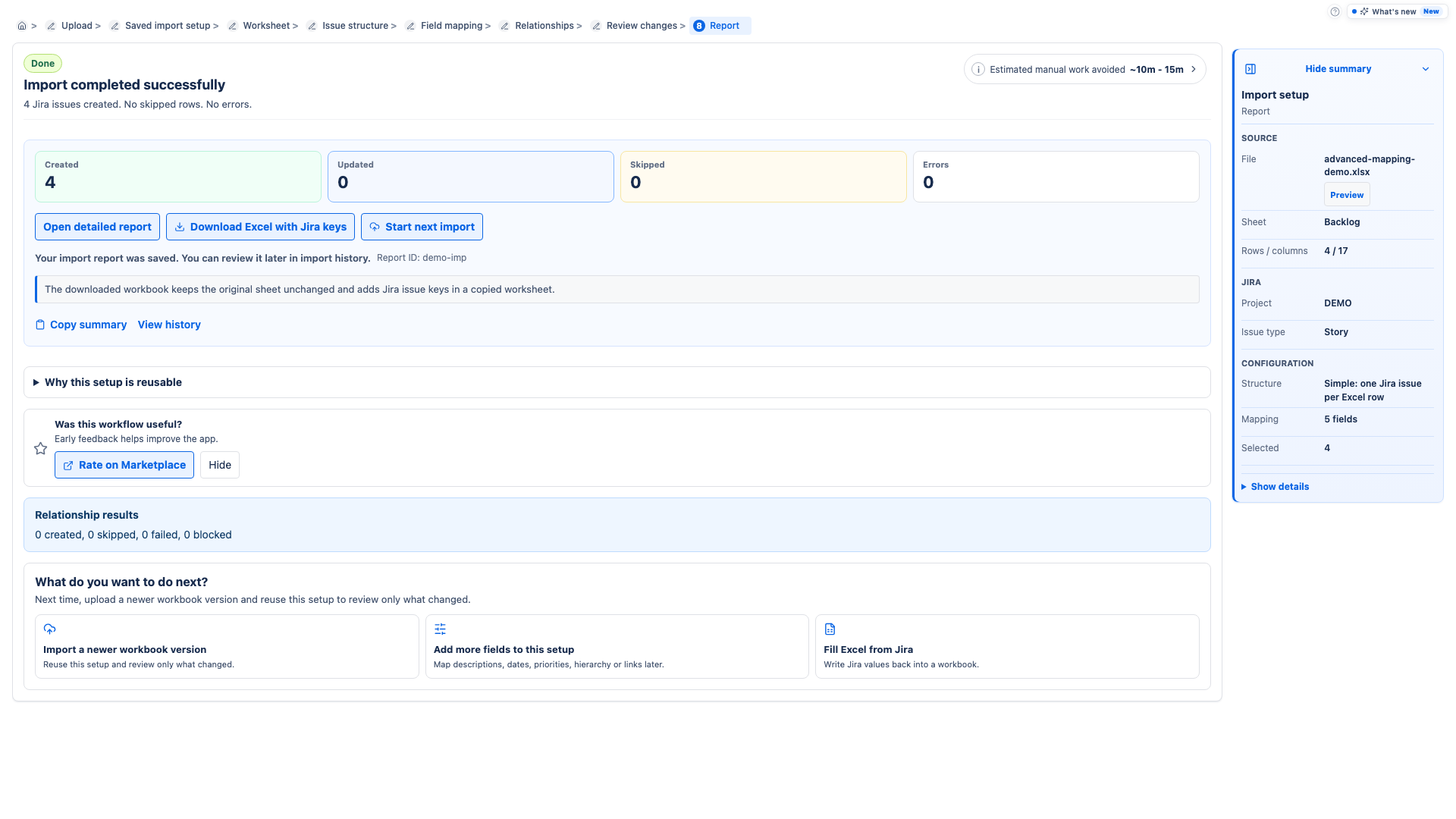Click the home icon in breadcrumb
Screen dimensions: 1456x819
click(x=22, y=26)
